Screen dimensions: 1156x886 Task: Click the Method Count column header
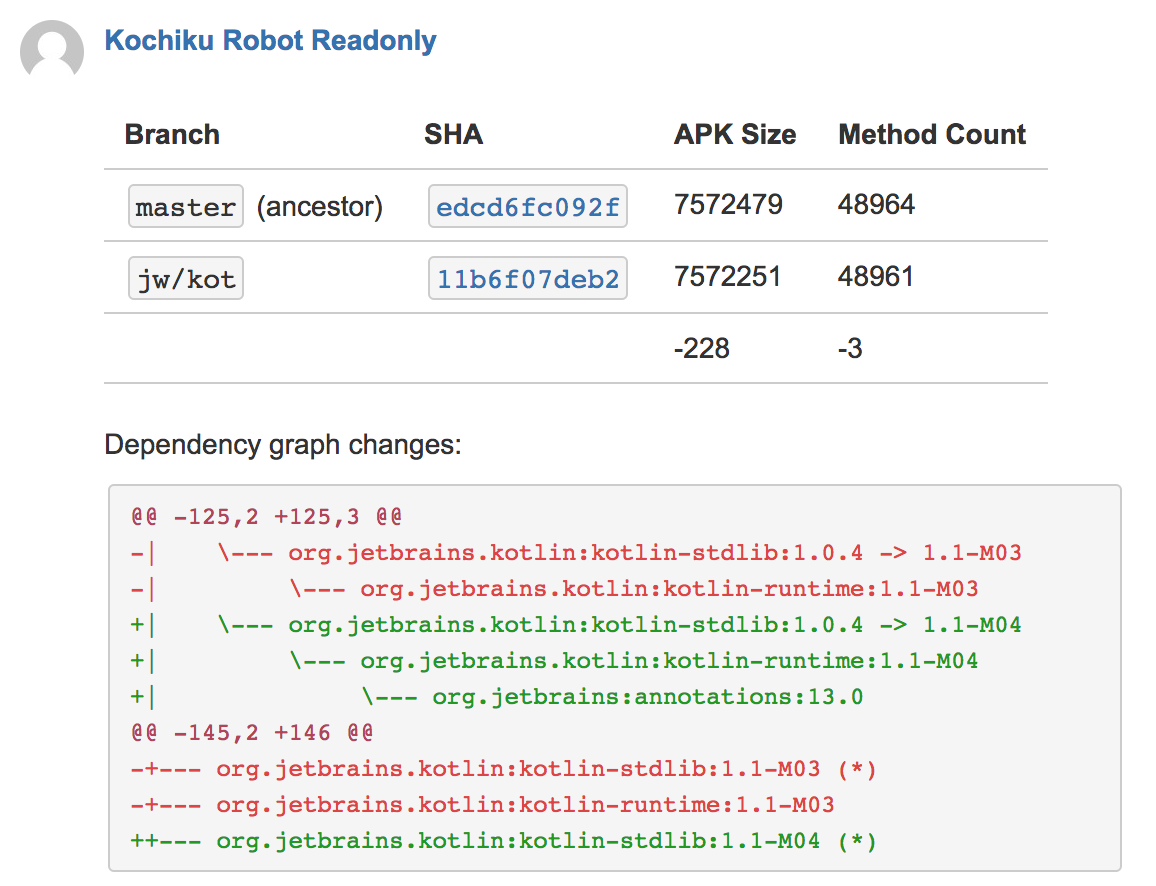point(932,135)
